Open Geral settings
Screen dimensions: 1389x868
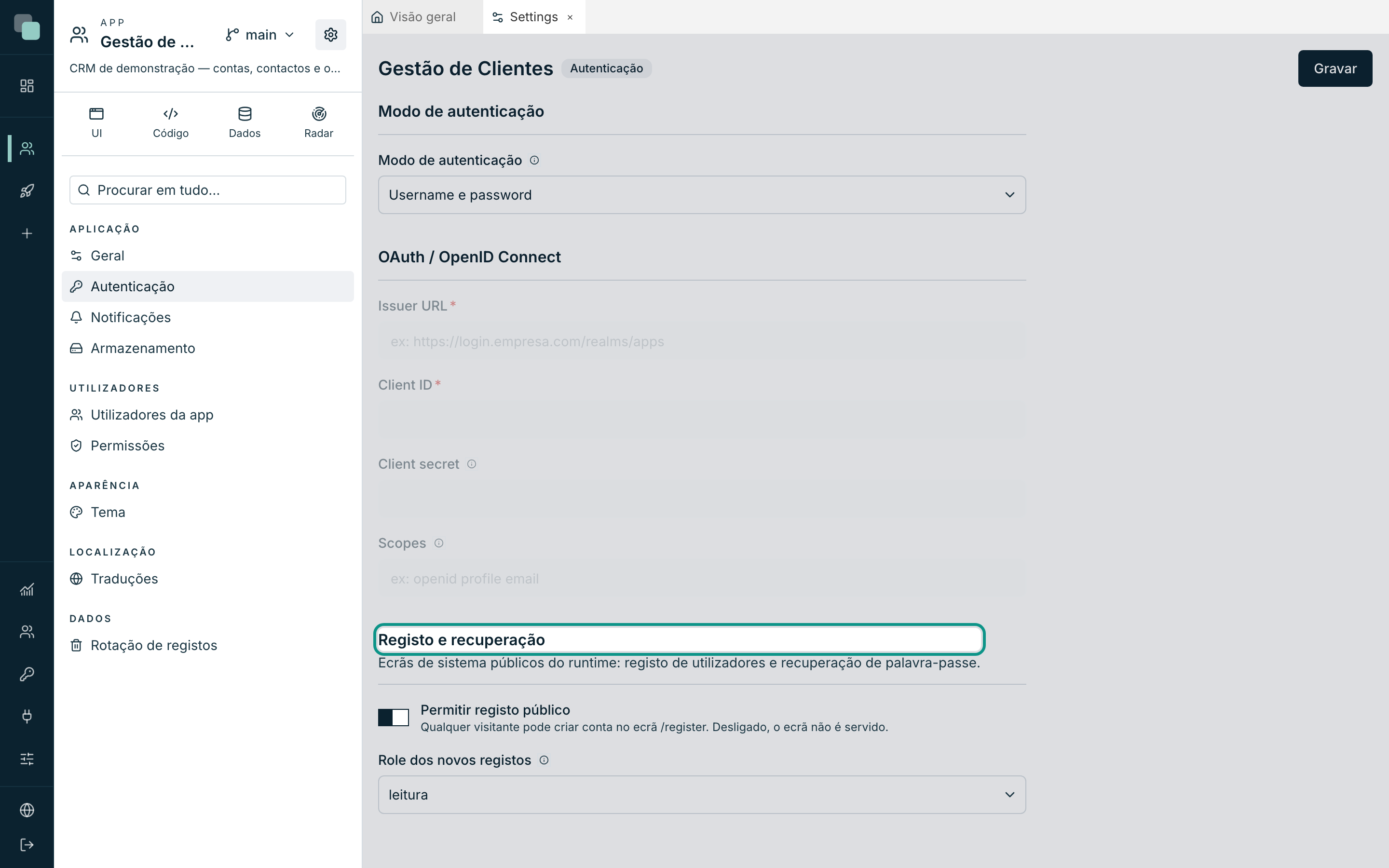point(208,256)
